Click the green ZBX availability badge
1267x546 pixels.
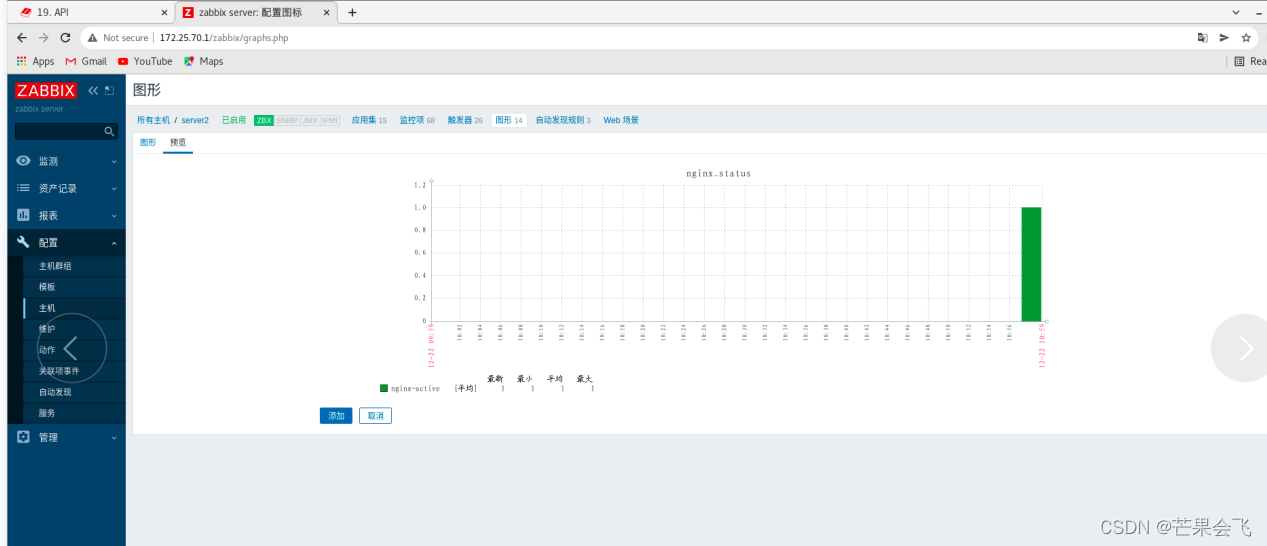(264, 120)
